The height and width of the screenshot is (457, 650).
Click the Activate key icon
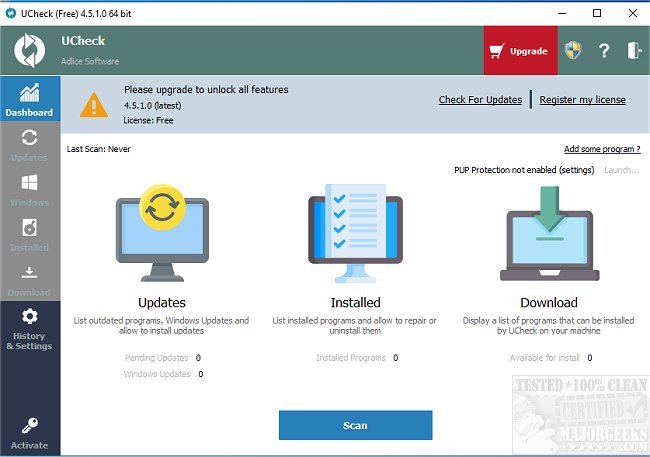click(29, 433)
